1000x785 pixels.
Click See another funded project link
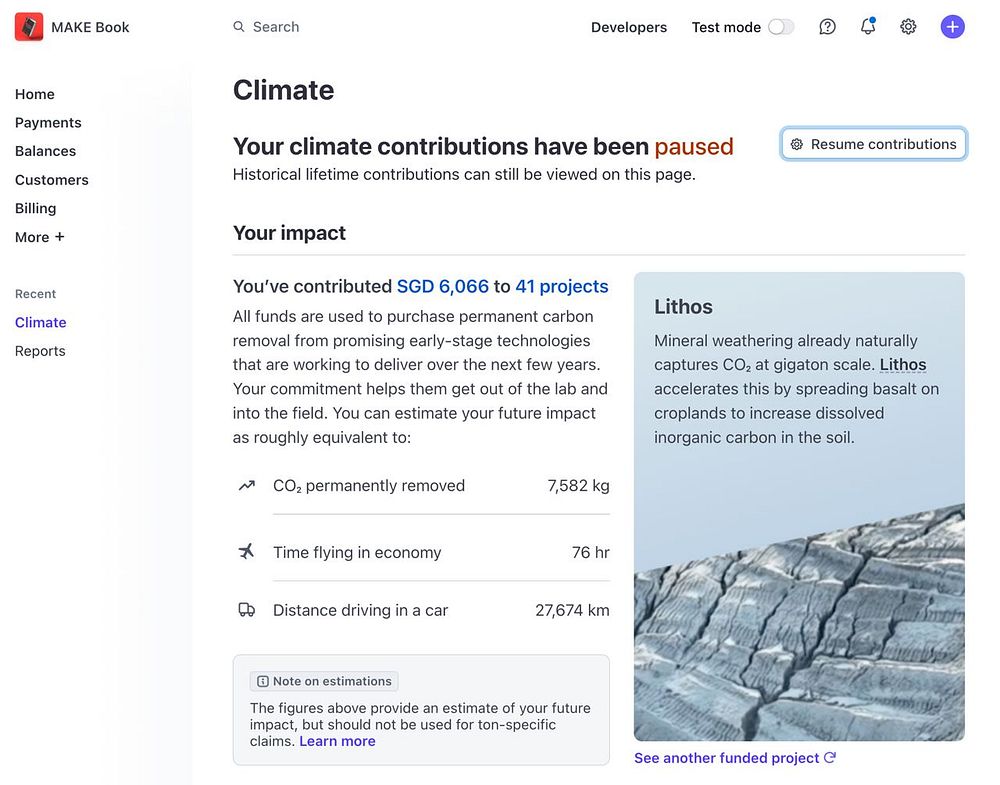[x=726, y=758]
